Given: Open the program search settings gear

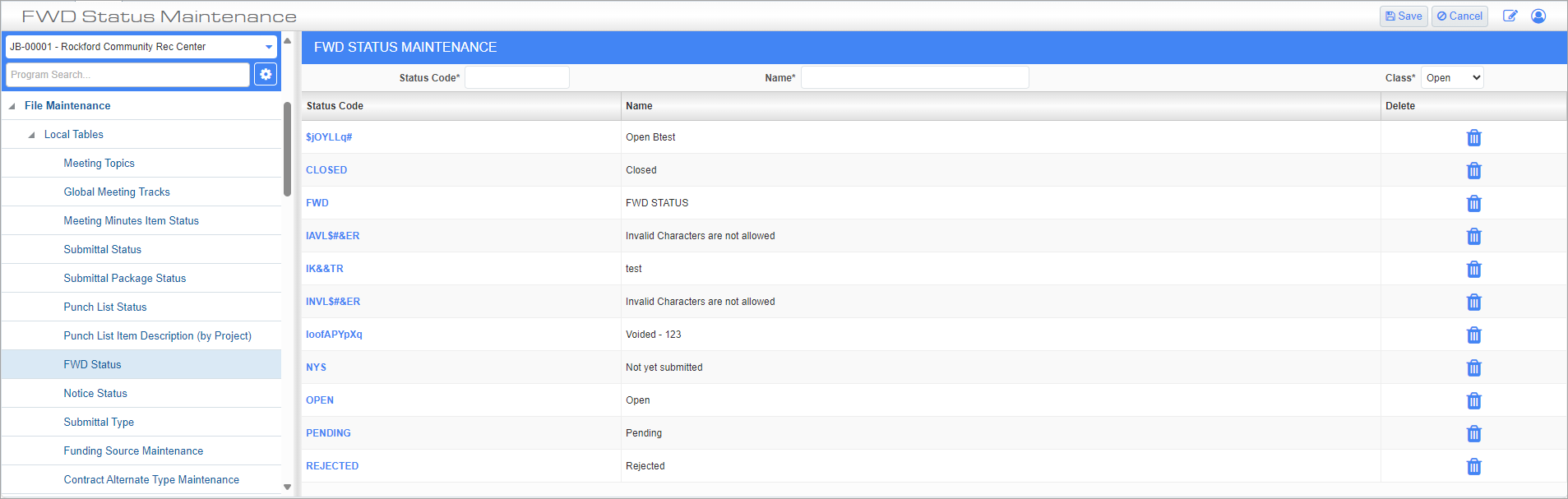Looking at the screenshot, I should [x=266, y=75].
